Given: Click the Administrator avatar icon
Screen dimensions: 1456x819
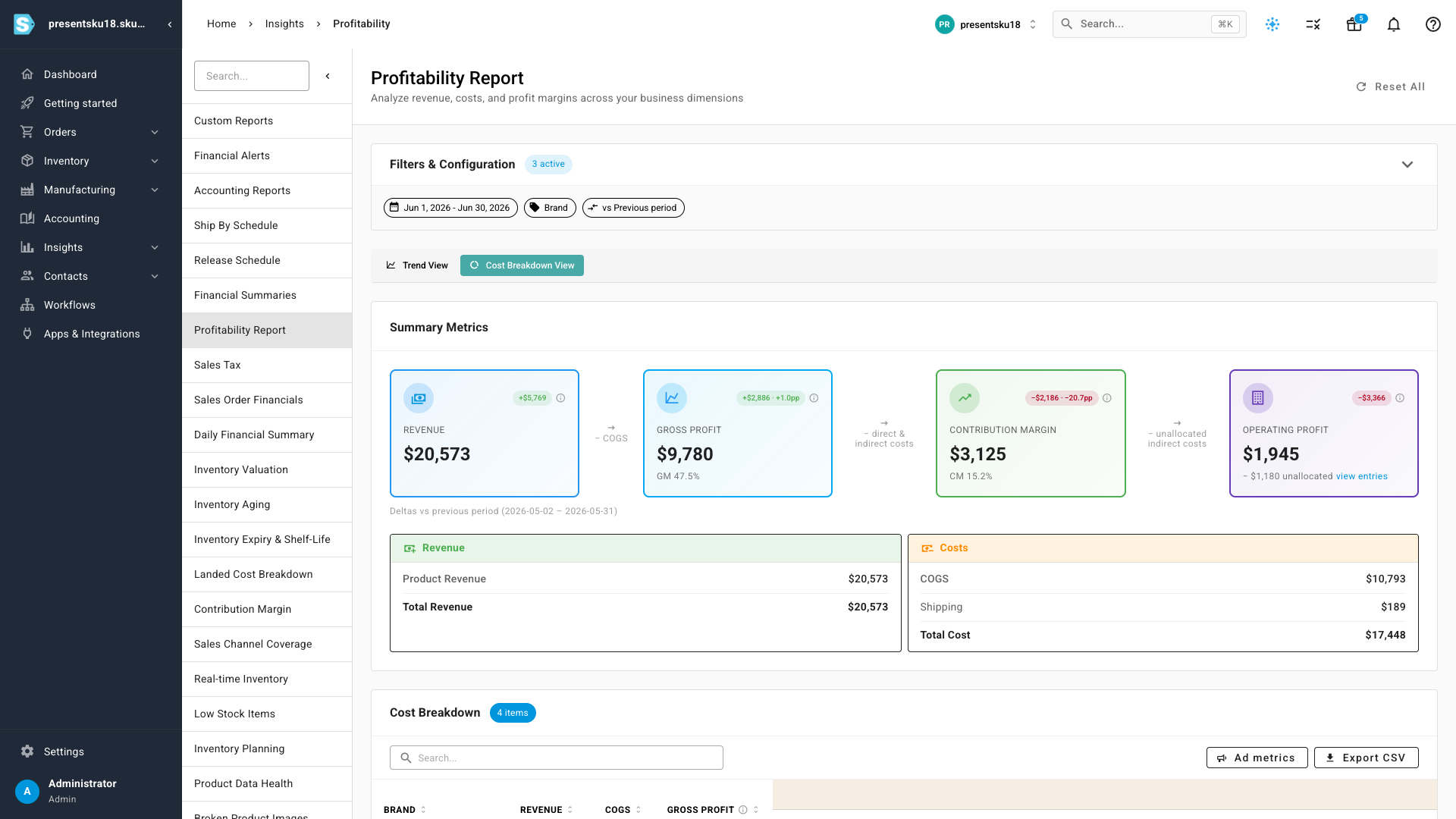Looking at the screenshot, I should (27, 791).
